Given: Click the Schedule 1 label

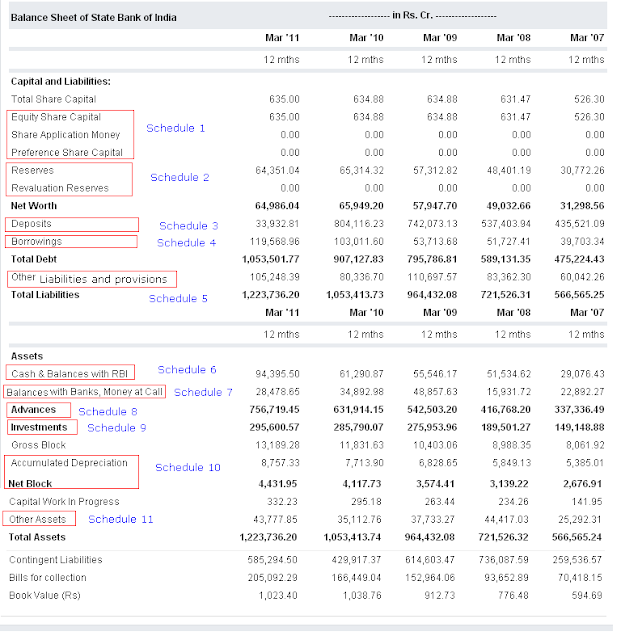Looking at the screenshot, I should [x=176, y=128].
